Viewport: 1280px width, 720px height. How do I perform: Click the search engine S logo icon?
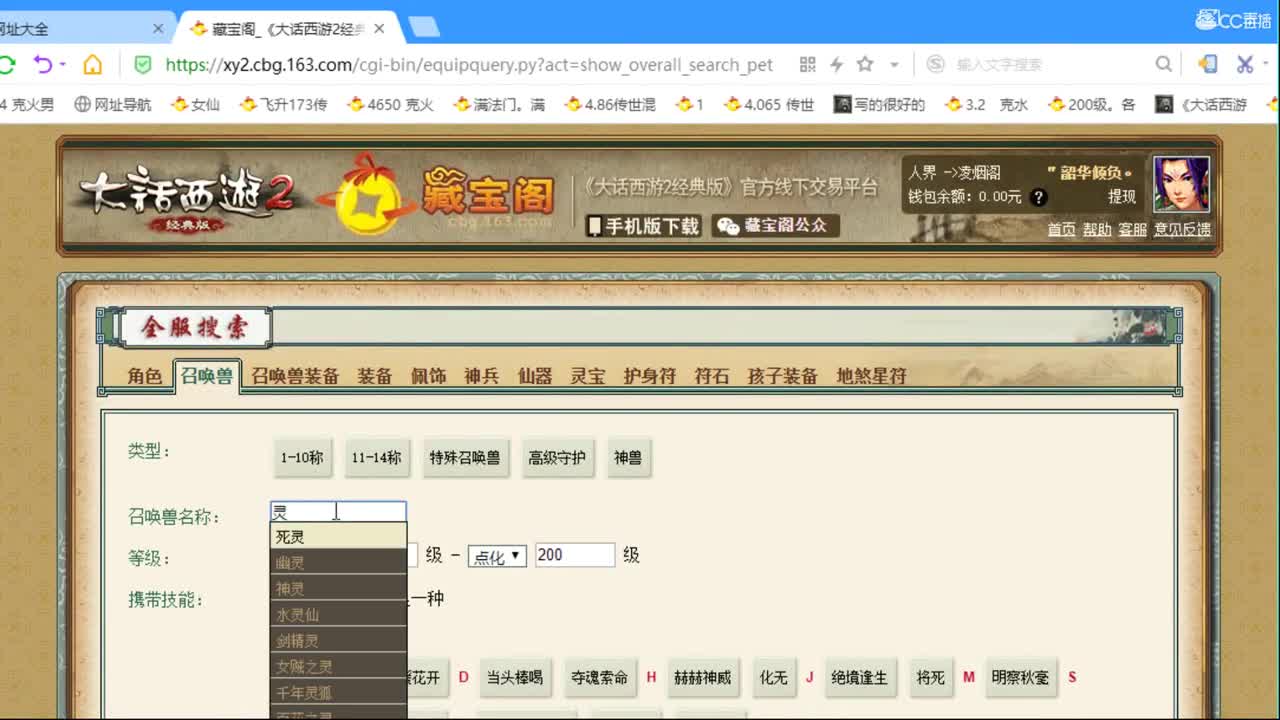click(x=936, y=64)
